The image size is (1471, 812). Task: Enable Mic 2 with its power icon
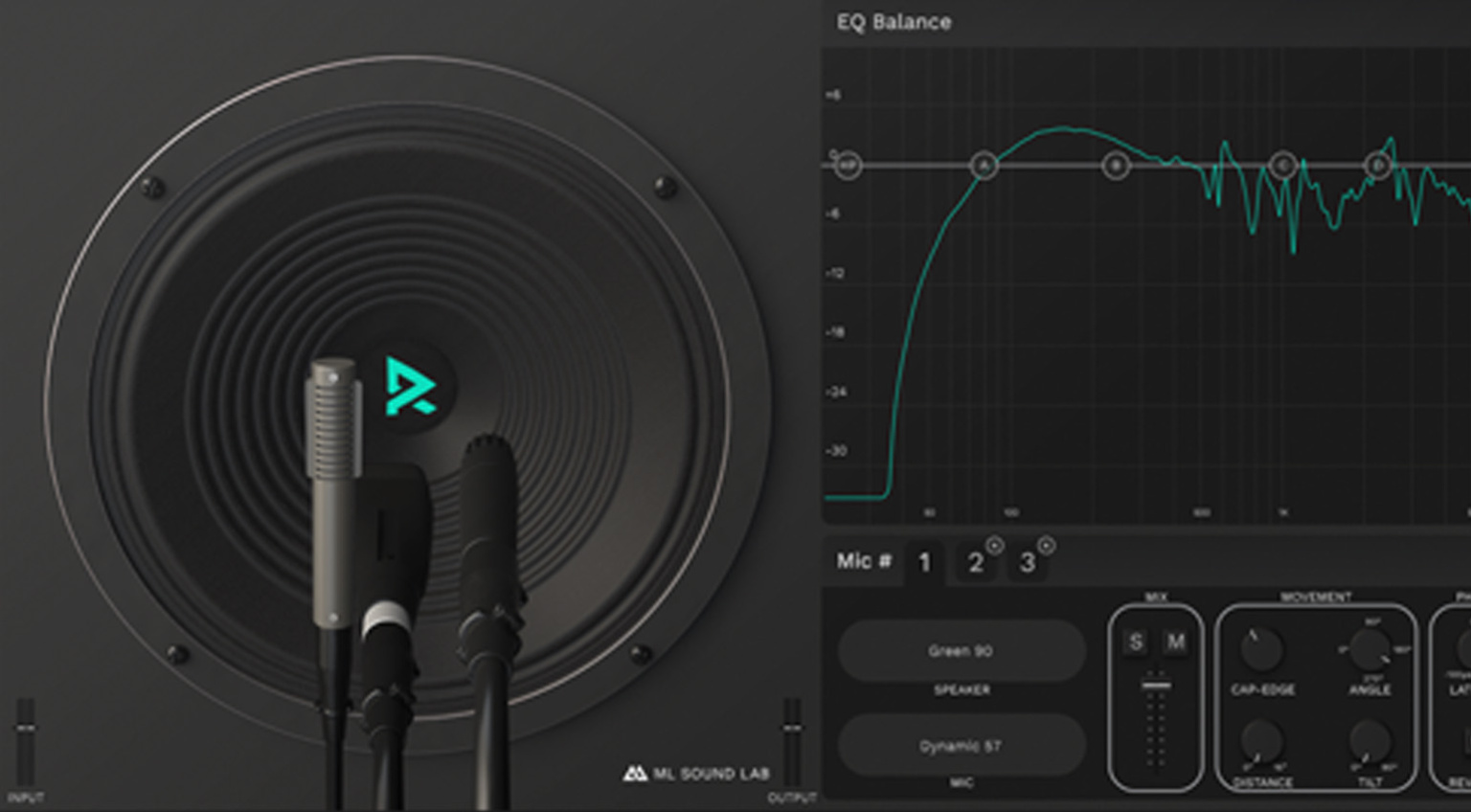pos(995,546)
